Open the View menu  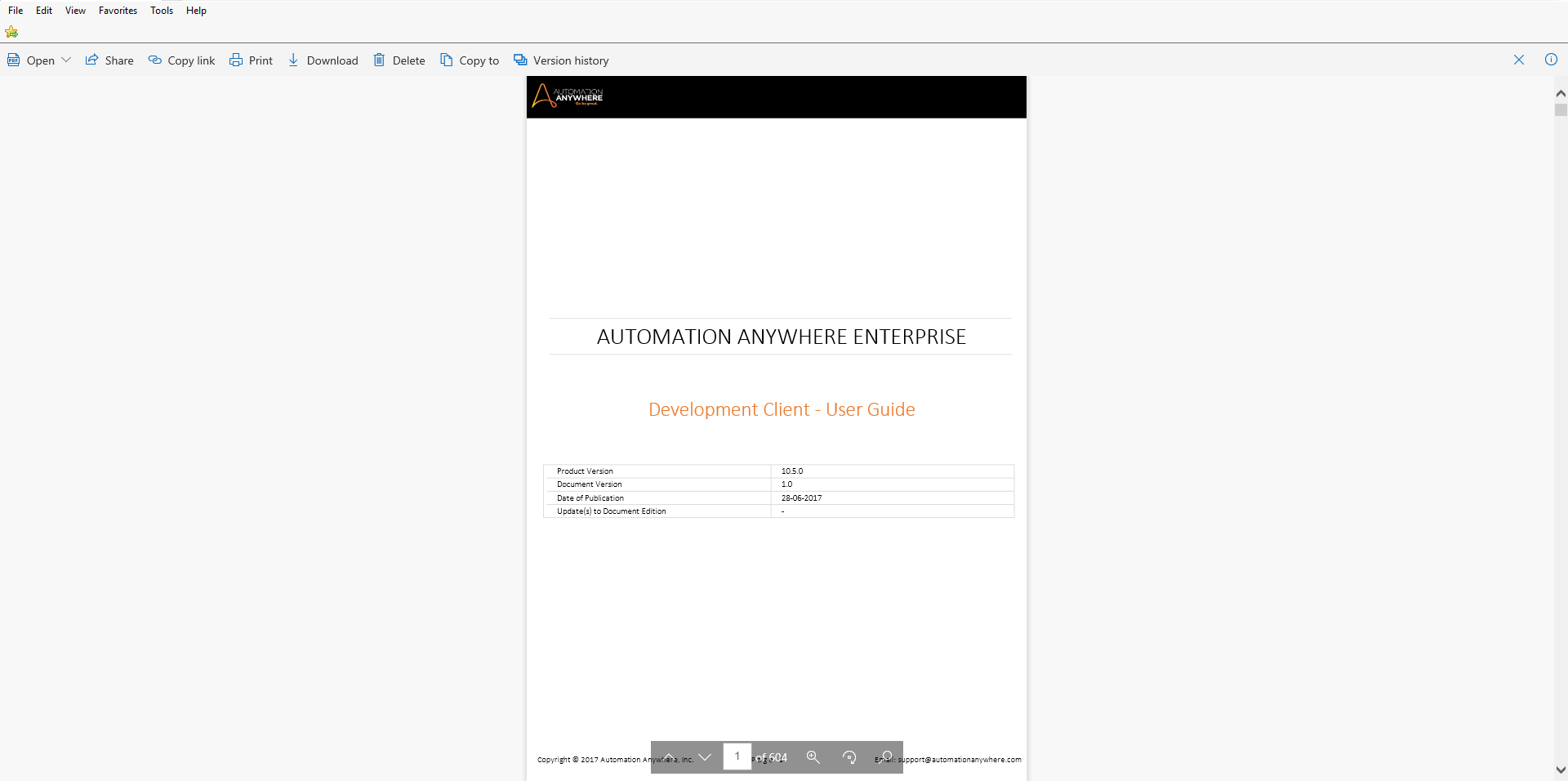coord(75,11)
